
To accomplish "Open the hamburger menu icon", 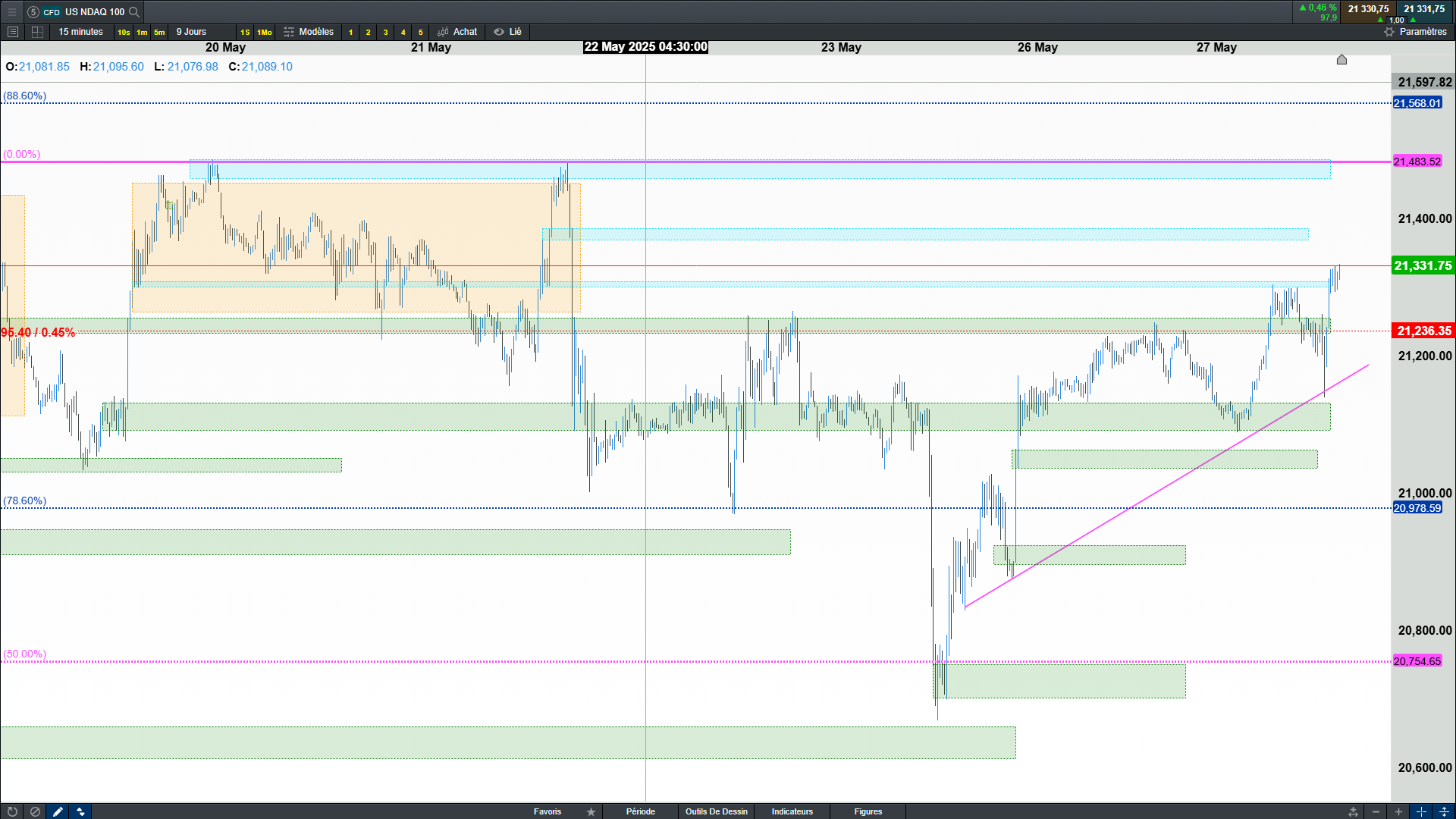I will pos(11,11).
